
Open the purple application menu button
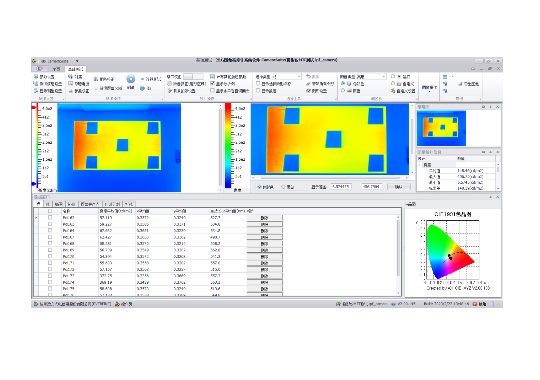(x=39, y=69)
